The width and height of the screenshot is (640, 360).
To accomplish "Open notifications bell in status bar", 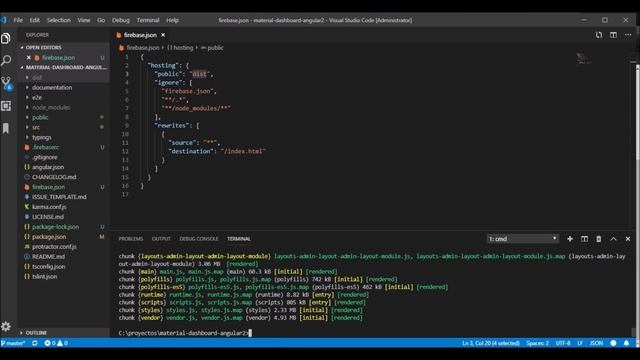I will (626, 343).
